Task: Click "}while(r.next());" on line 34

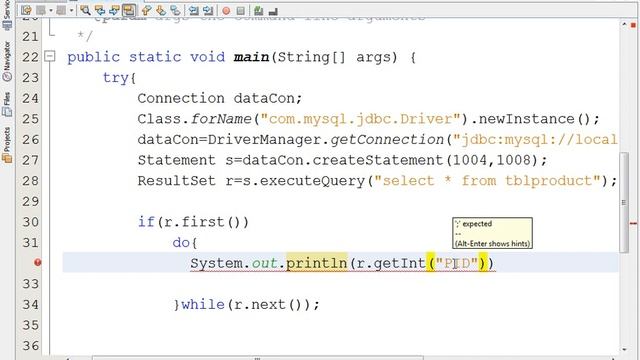Action: pyautogui.click(x=247, y=304)
